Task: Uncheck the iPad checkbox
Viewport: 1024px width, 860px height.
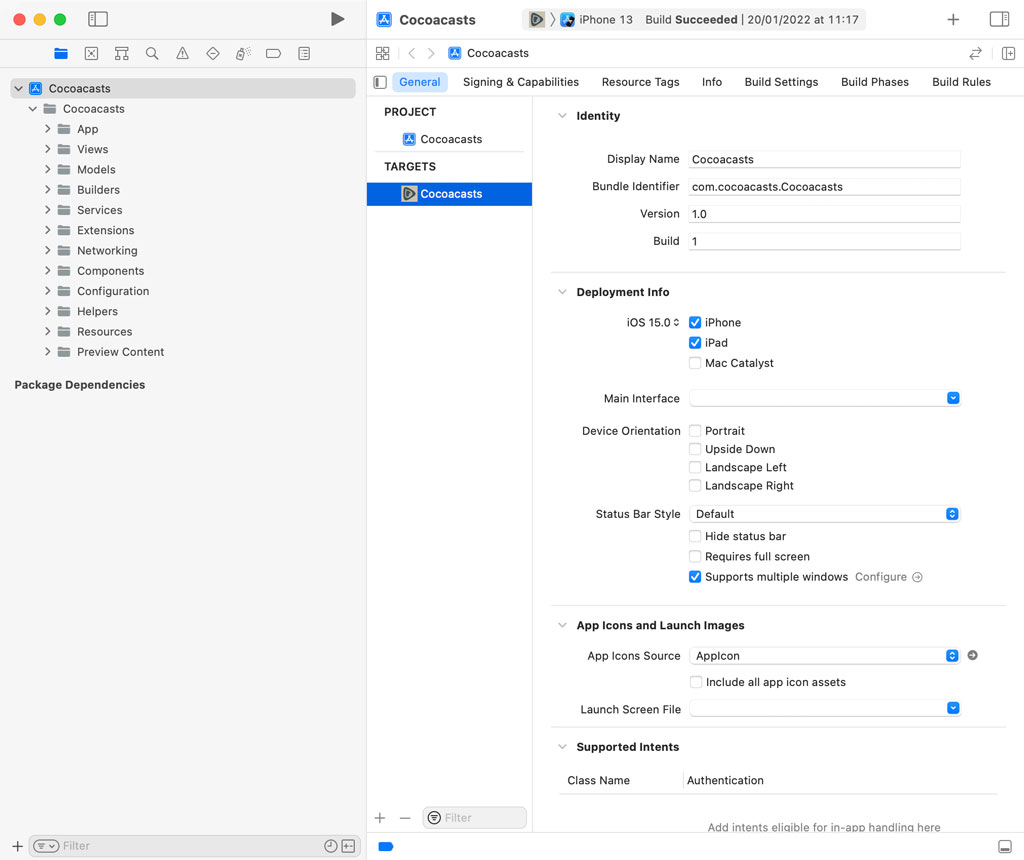Action: pos(695,343)
